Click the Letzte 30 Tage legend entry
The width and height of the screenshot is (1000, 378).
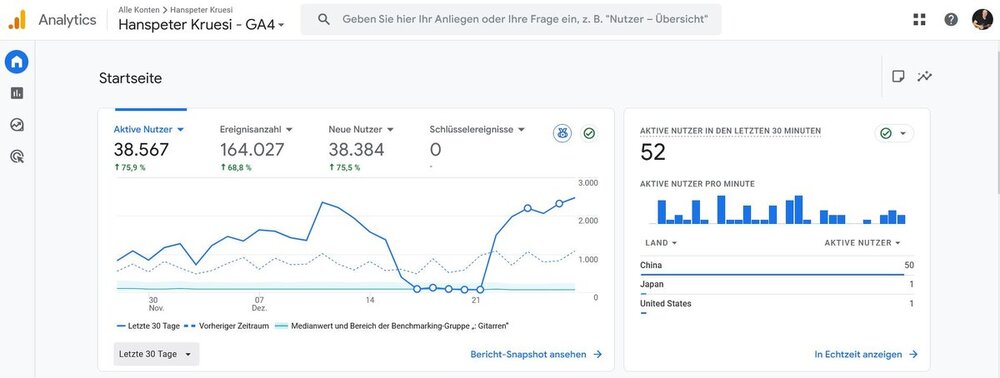[149, 326]
